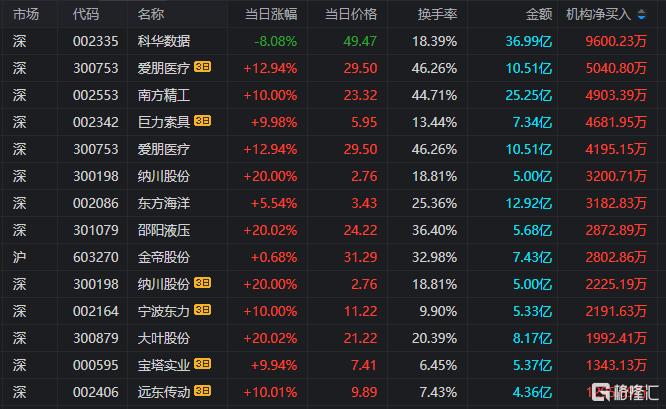Click the 当日价格 column header
666x409 pixels.
coord(350,14)
